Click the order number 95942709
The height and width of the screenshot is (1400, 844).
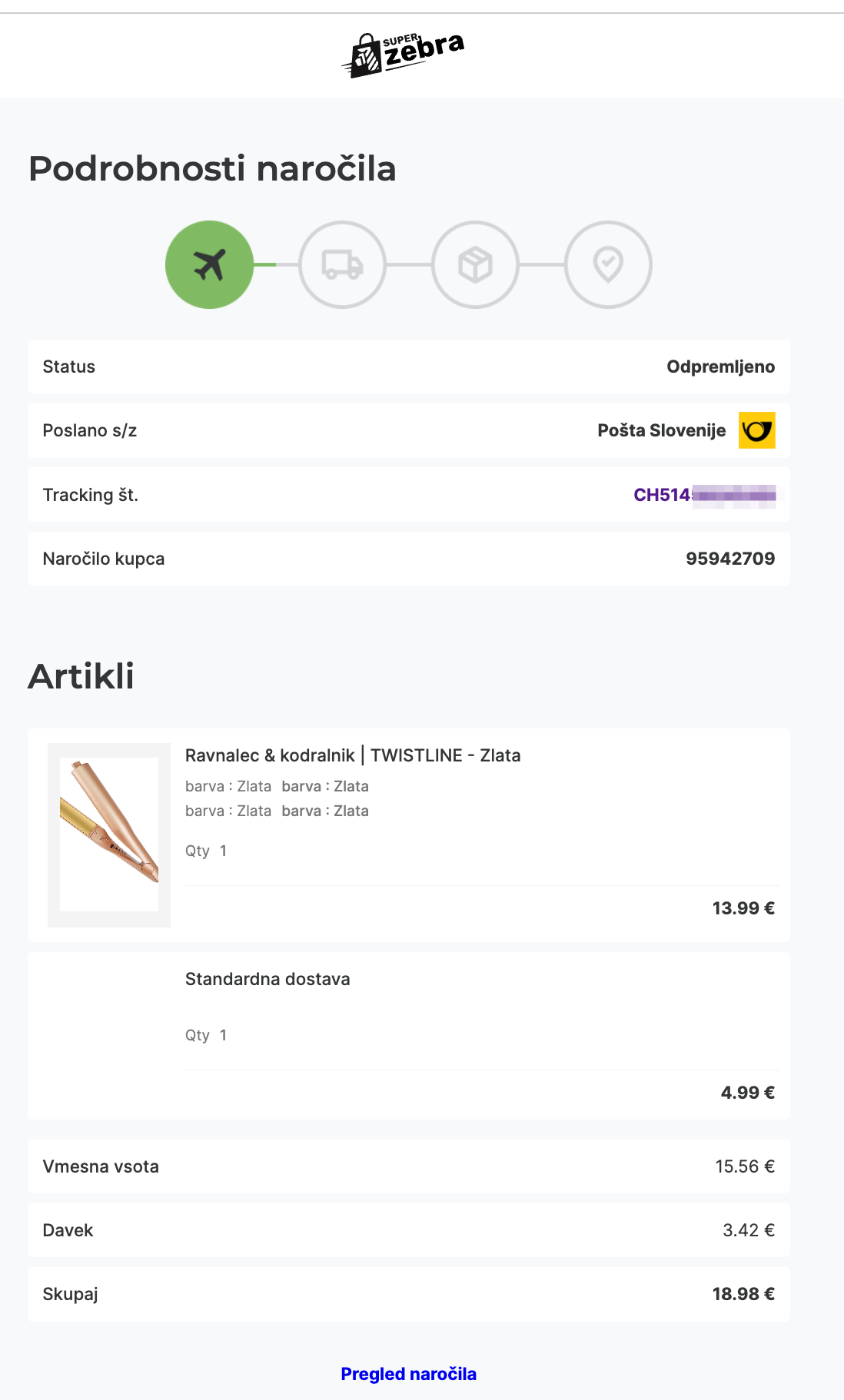pyautogui.click(x=730, y=559)
